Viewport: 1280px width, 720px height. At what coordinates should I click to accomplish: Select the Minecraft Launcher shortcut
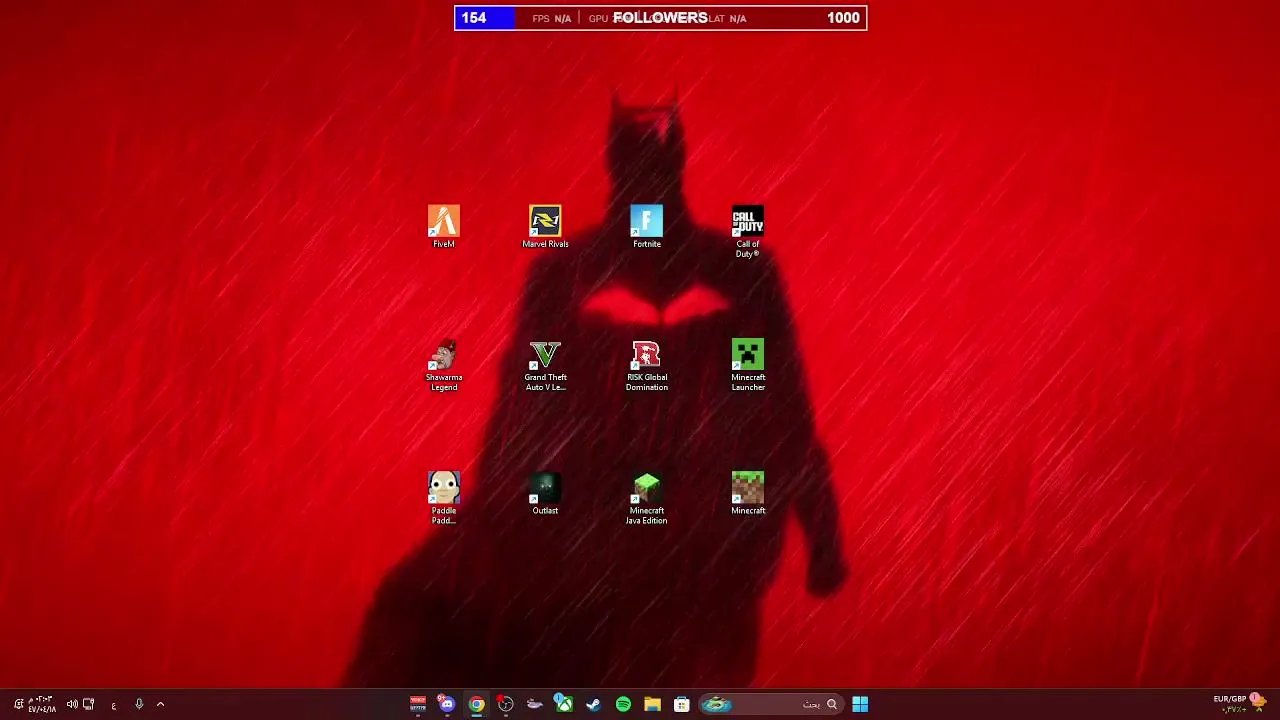pyautogui.click(x=748, y=366)
